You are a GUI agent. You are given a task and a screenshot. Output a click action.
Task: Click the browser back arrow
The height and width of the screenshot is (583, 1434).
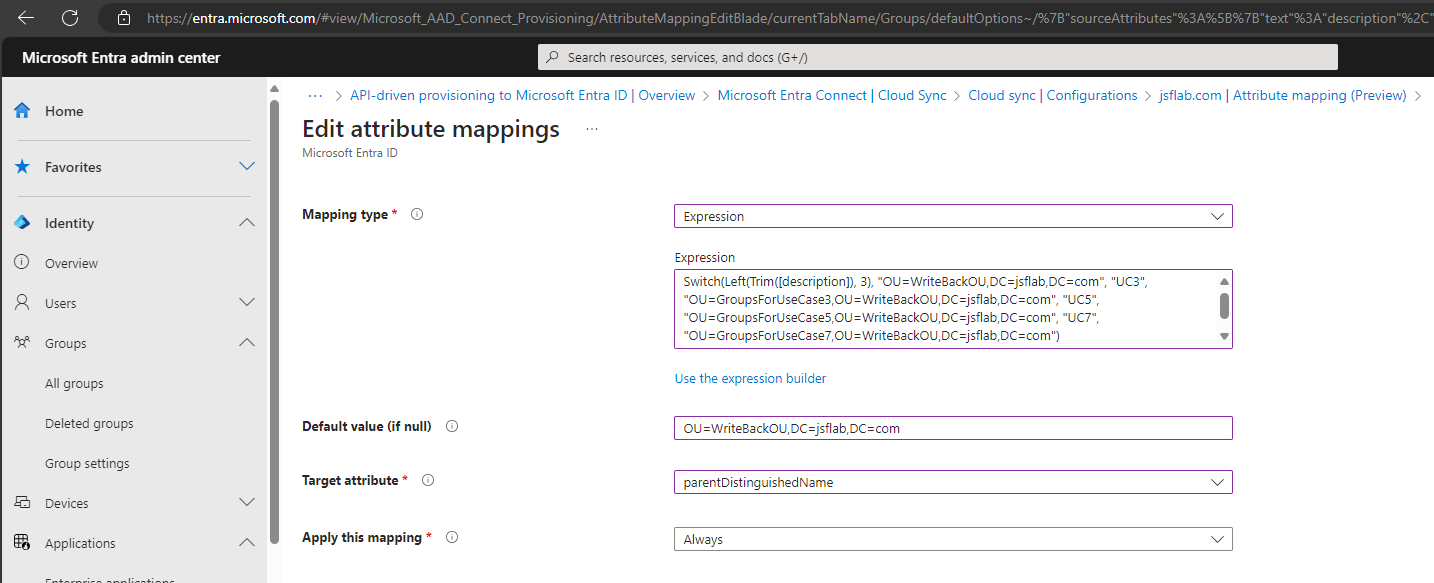(26, 17)
